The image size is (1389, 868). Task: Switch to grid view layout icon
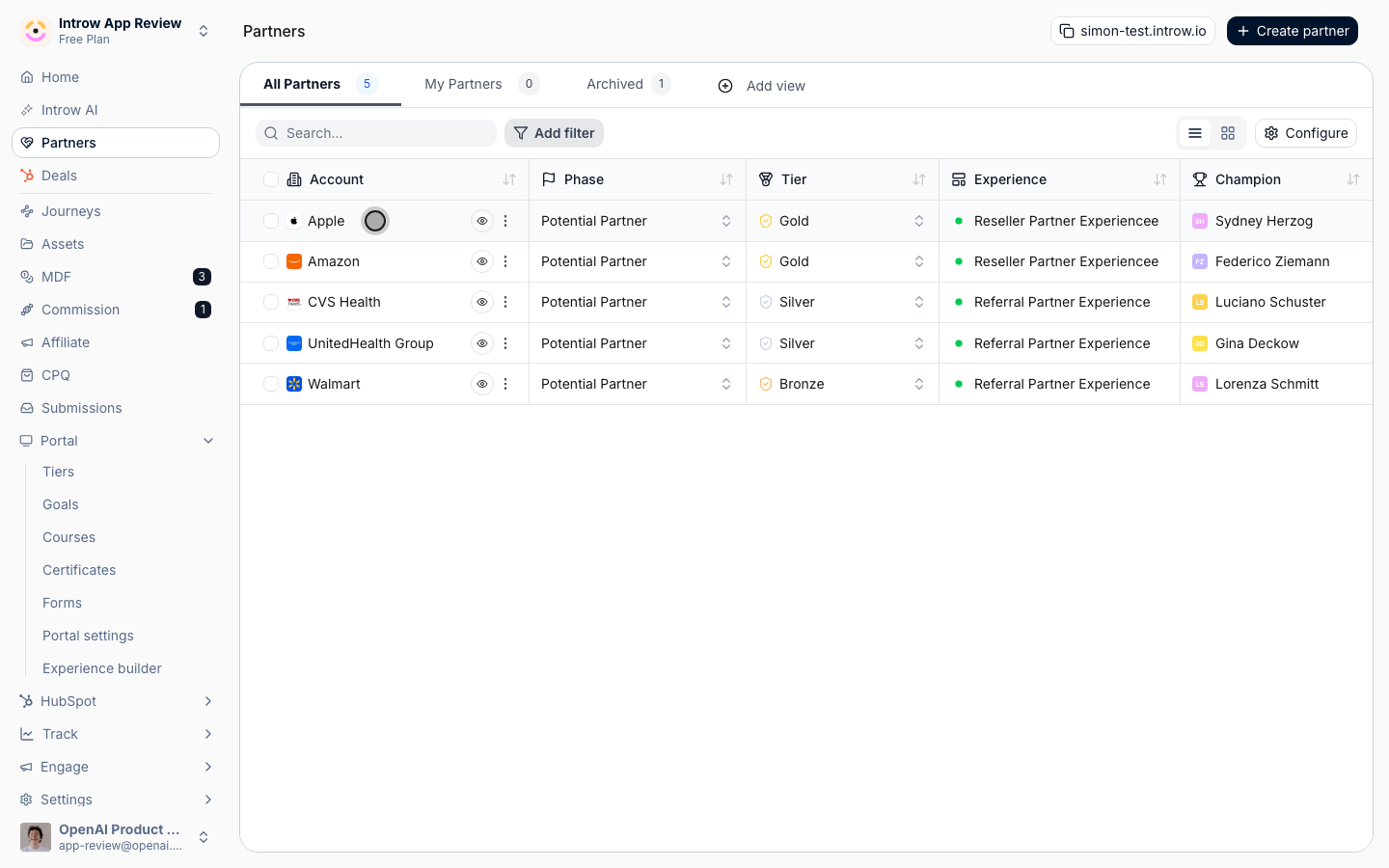[1228, 133]
